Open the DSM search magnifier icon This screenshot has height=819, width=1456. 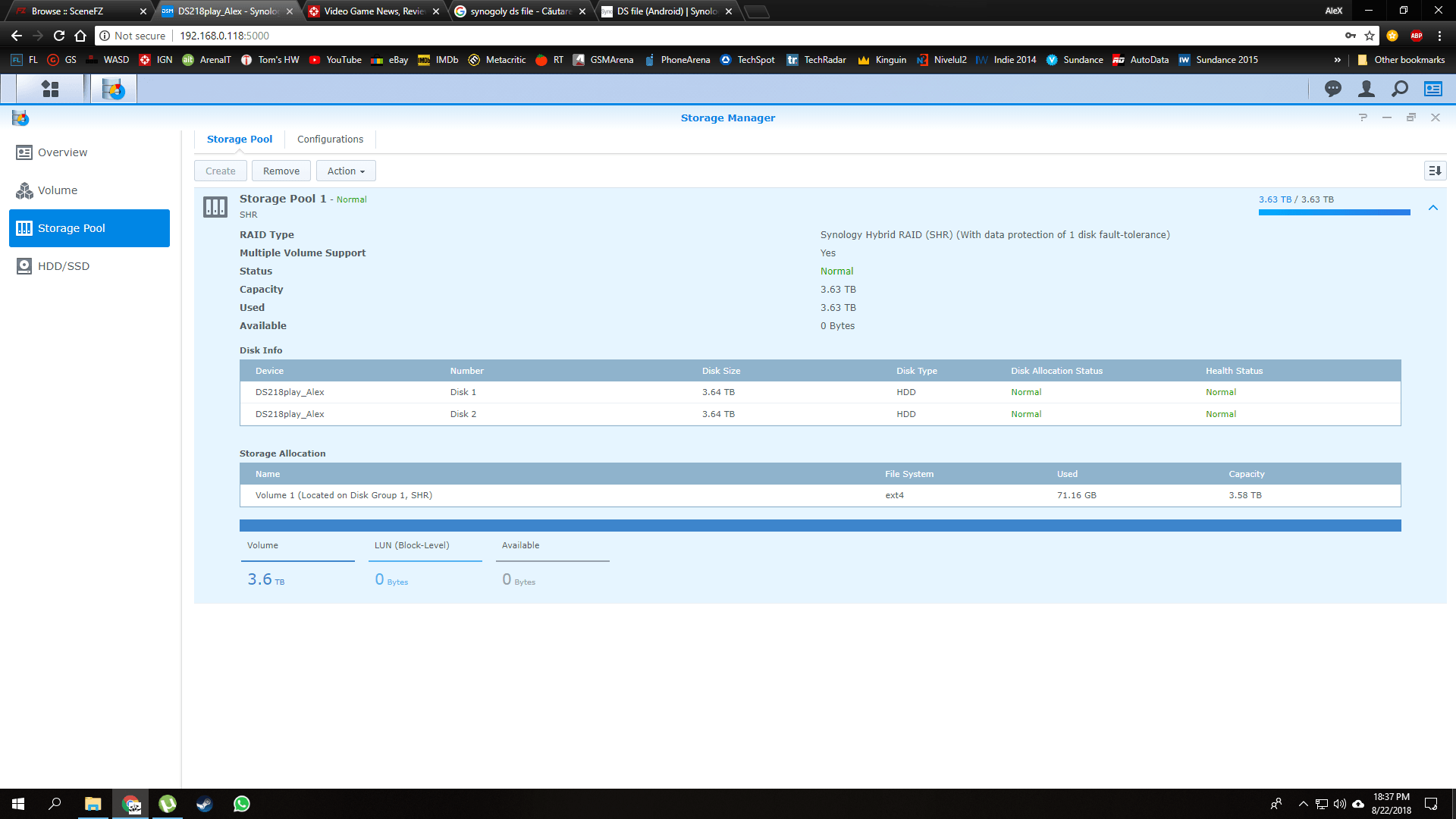(1399, 89)
